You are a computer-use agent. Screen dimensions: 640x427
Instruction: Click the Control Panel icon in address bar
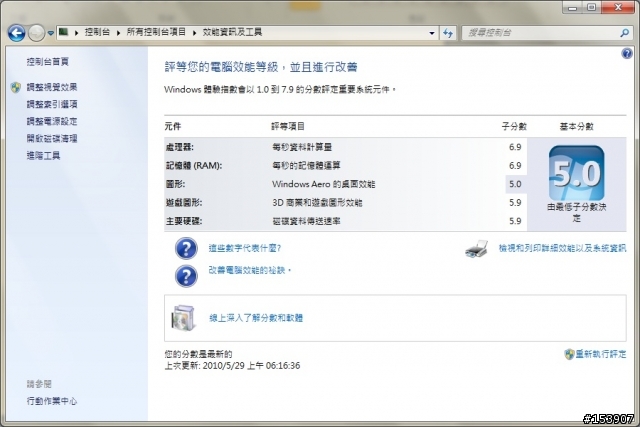coord(63,32)
